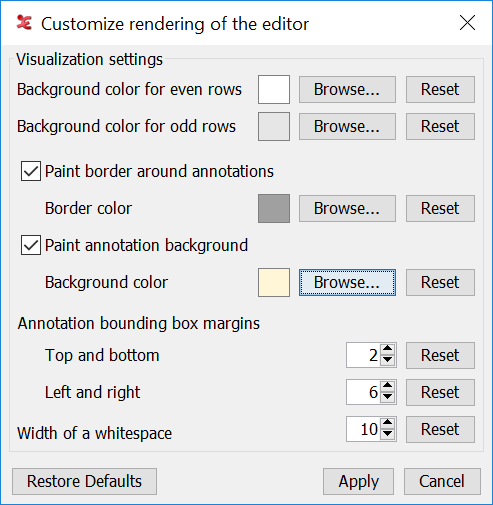Cancel the rendering customization dialog
Screen dimensions: 493x505
pyautogui.click(x=442, y=482)
